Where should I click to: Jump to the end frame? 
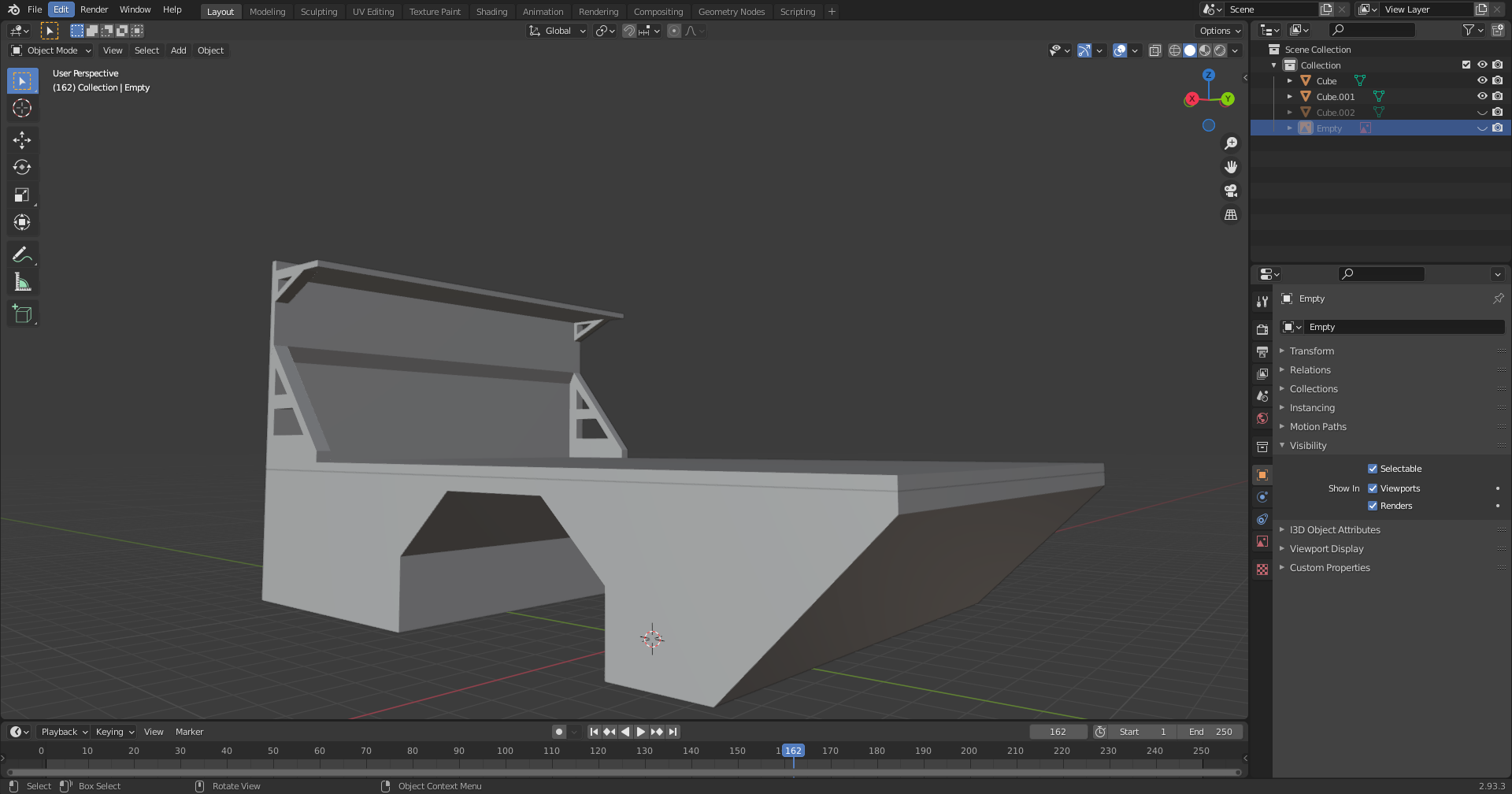pyautogui.click(x=673, y=732)
